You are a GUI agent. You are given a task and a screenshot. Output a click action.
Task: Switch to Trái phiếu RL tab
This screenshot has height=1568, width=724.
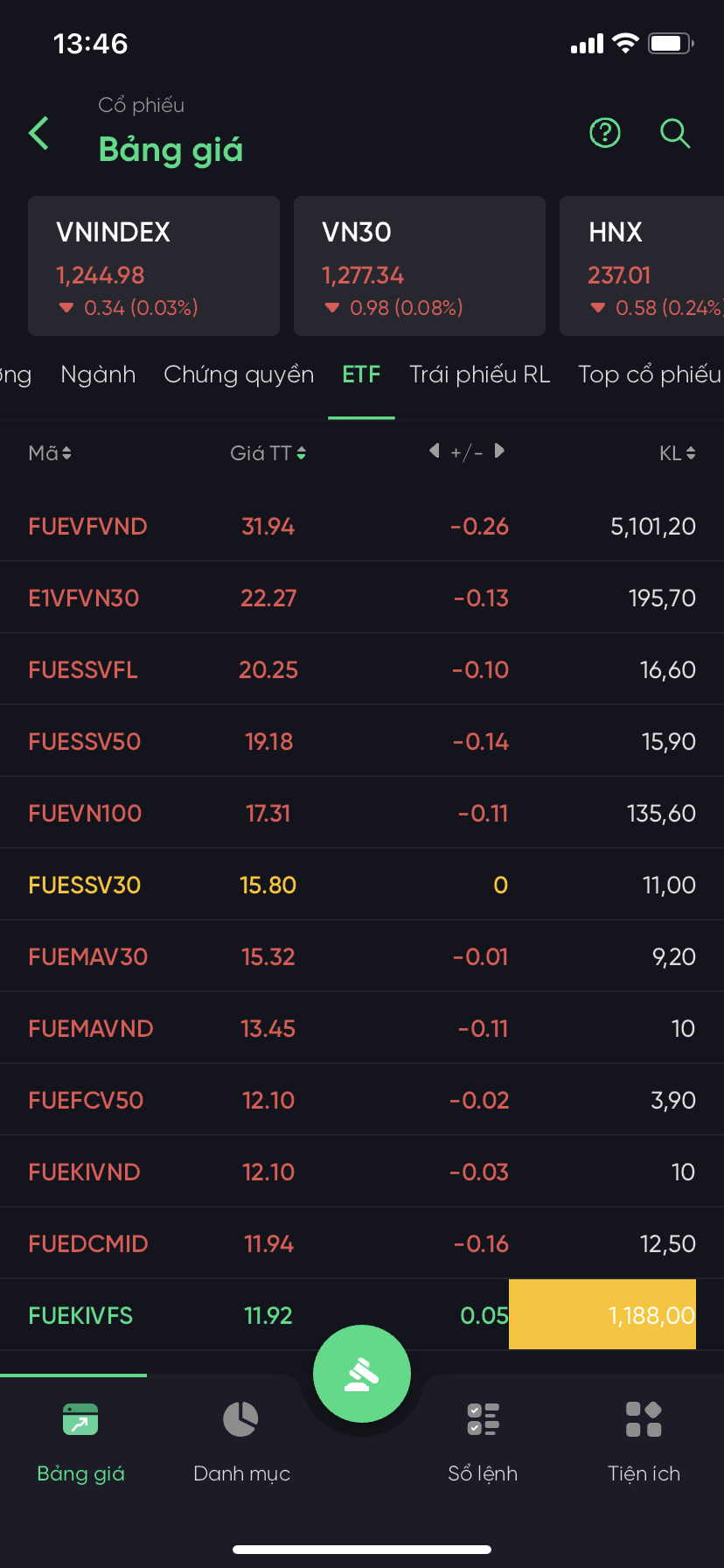point(480,374)
